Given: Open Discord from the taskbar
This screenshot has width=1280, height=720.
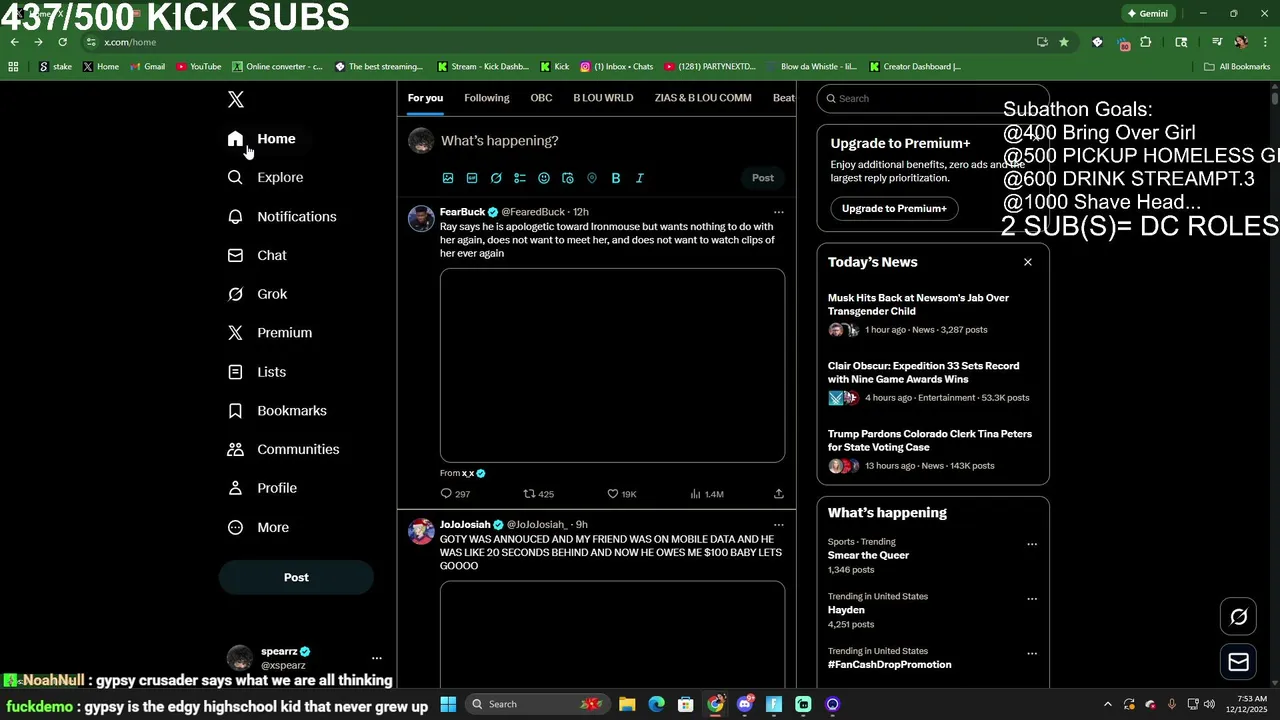Looking at the screenshot, I should click(x=745, y=704).
